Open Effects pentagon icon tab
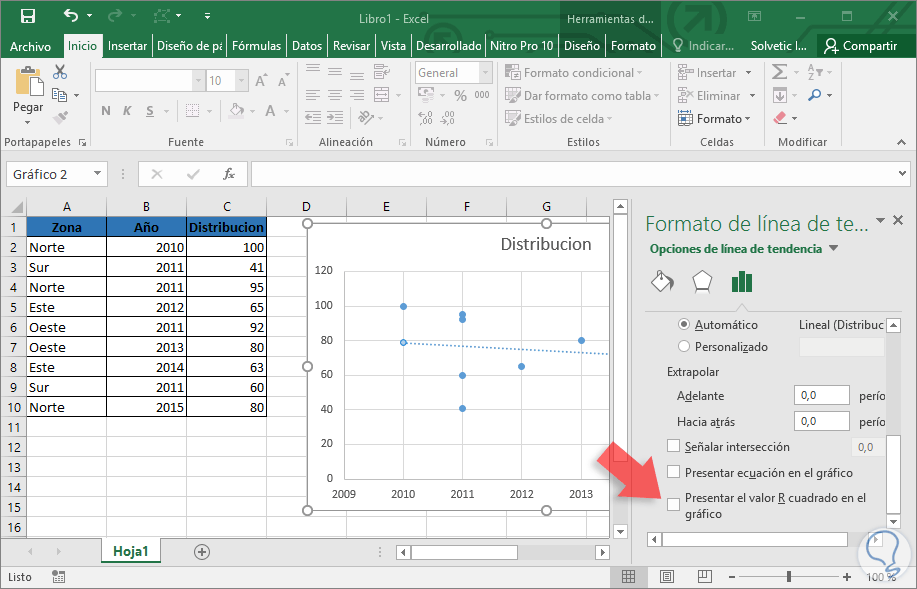The width and height of the screenshot is (917, 589). pyautogui.click(x=702, y=281)
